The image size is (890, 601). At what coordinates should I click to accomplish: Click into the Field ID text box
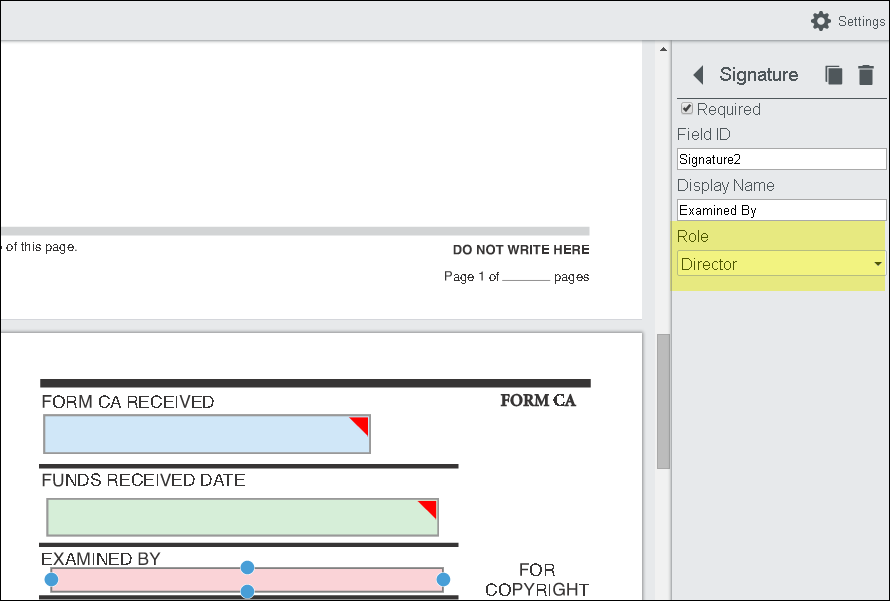[x=781, y=159]
